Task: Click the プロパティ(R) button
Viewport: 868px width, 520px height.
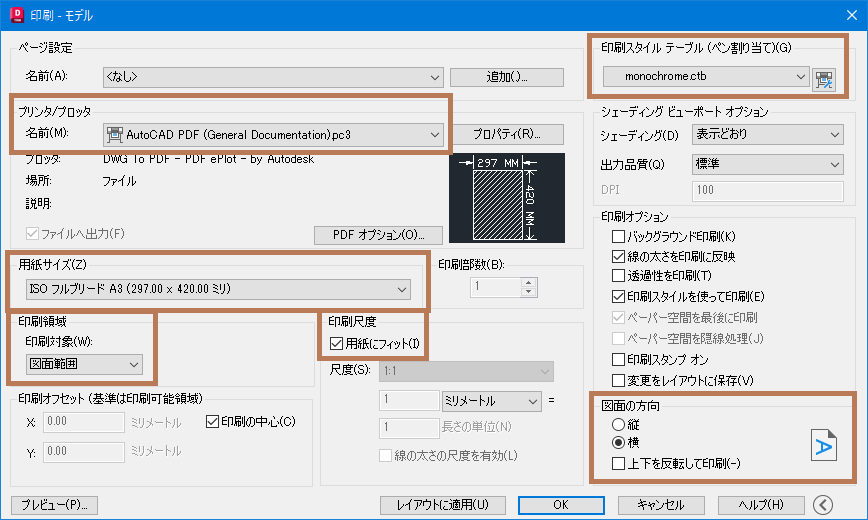Action: pyautogui.click(x=507, y=134)
